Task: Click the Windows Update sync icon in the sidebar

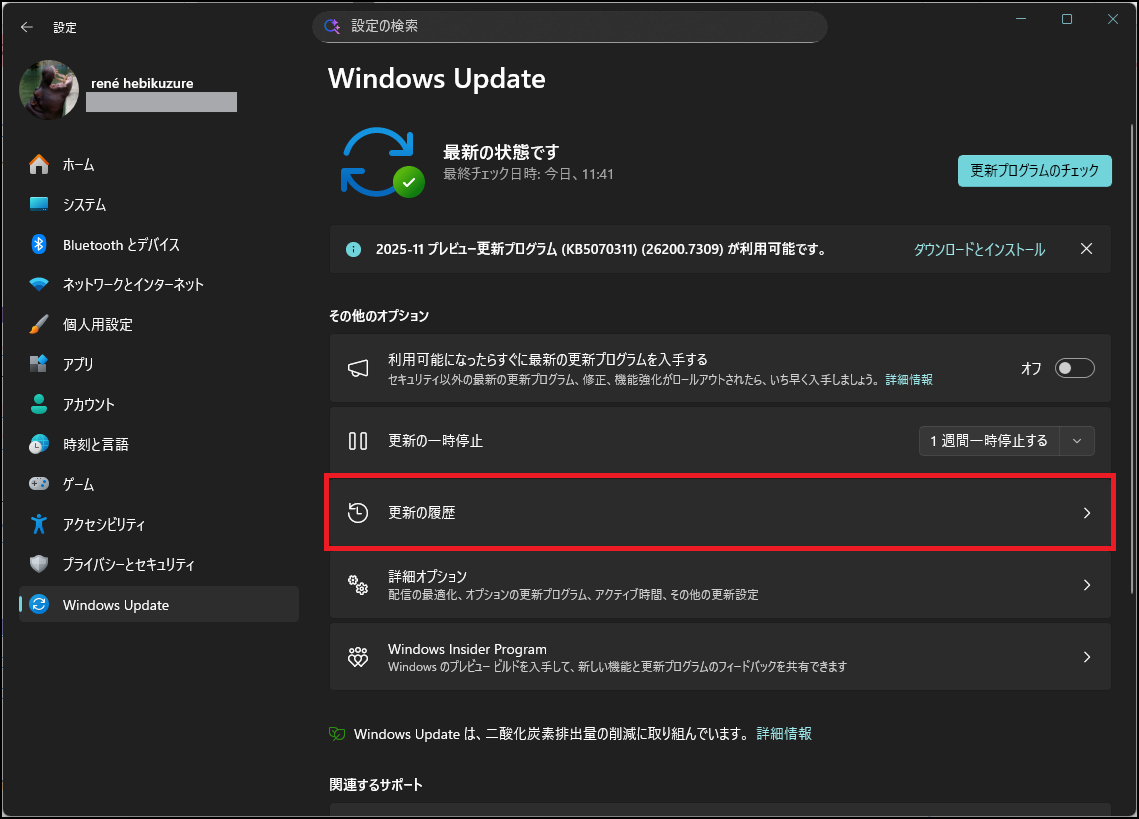Action: click(38, 605)
